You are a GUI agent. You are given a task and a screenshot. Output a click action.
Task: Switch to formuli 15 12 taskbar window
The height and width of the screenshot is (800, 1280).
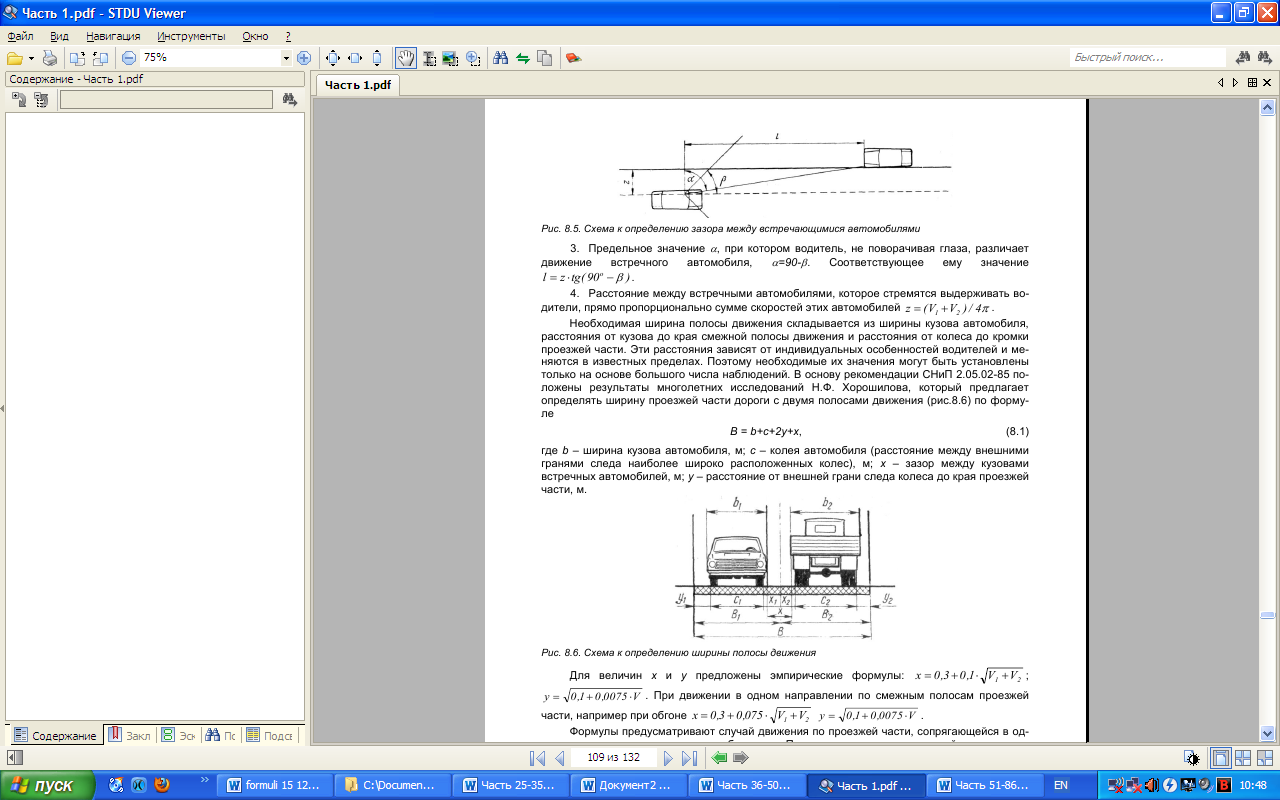273,785
